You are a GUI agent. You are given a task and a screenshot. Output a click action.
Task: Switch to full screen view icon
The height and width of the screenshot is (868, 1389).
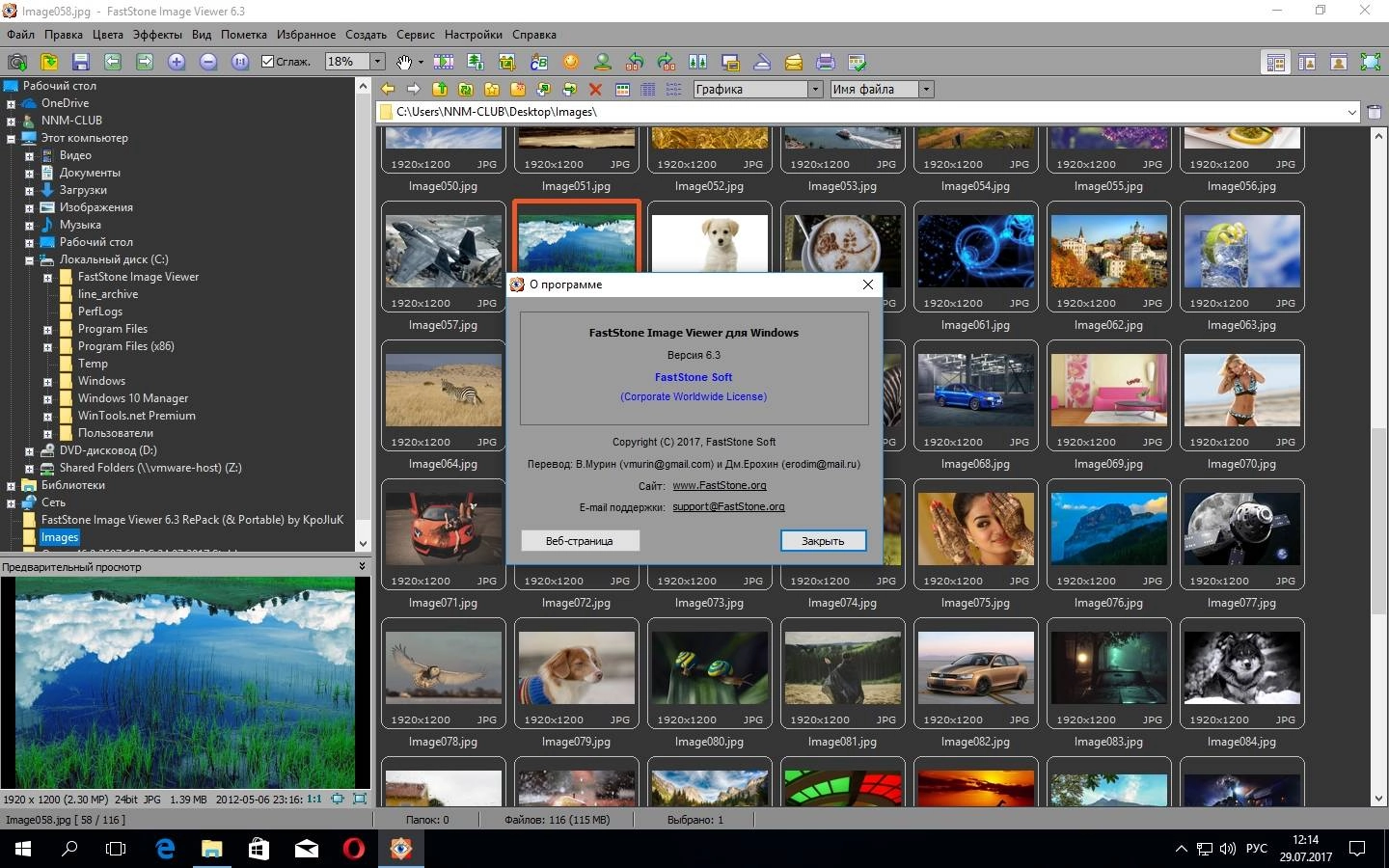[x=1371, y=62]
